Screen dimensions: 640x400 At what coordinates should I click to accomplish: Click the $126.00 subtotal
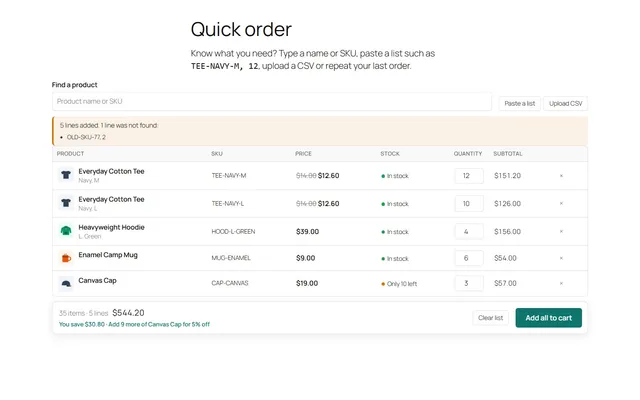coord(507,203)
